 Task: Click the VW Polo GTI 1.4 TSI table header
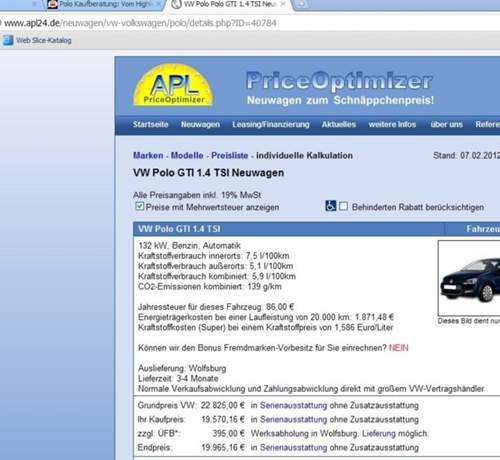pos(179,229)
